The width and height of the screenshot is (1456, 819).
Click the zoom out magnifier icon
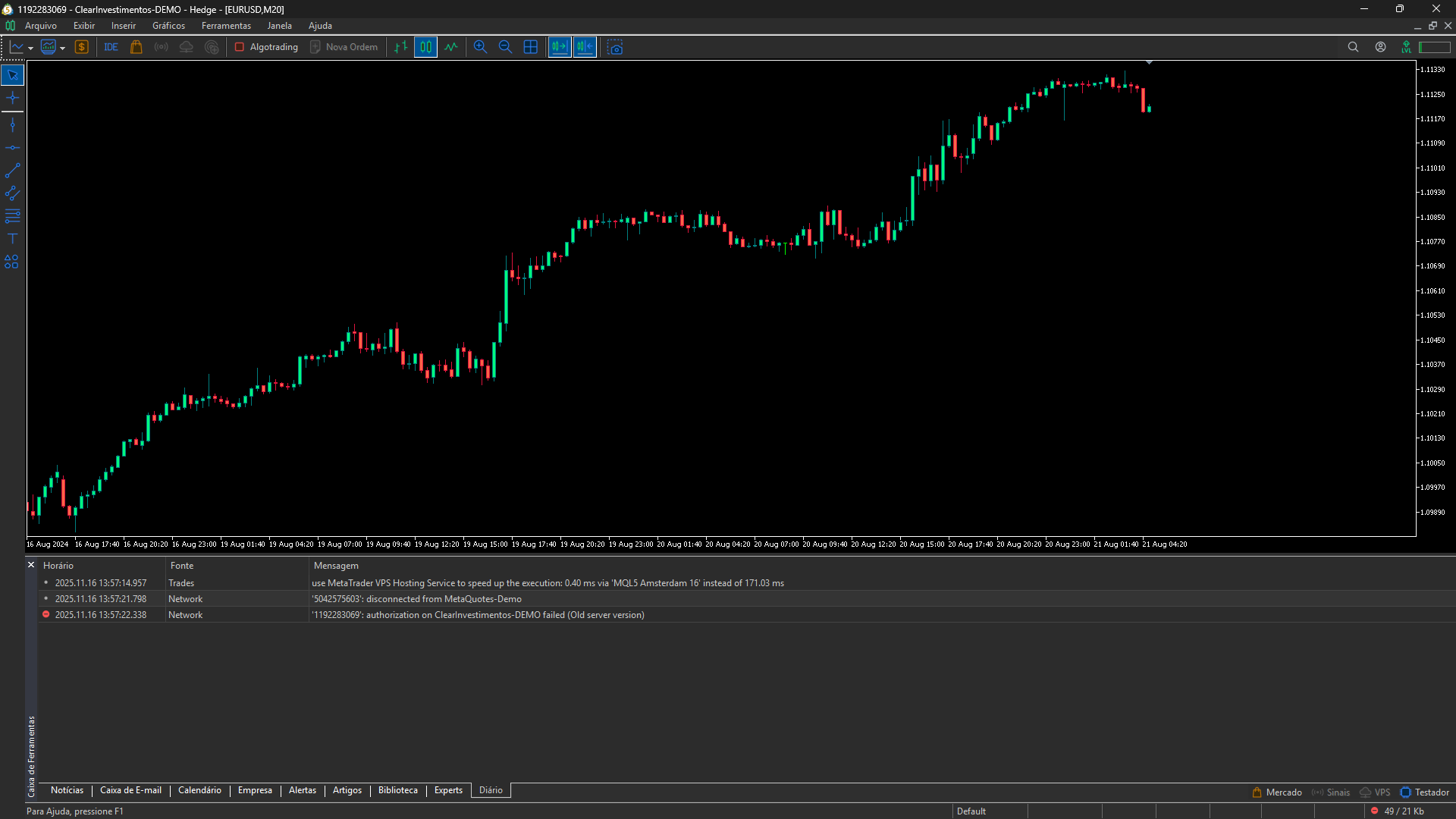pyautogui.click(x=505, y=47)
